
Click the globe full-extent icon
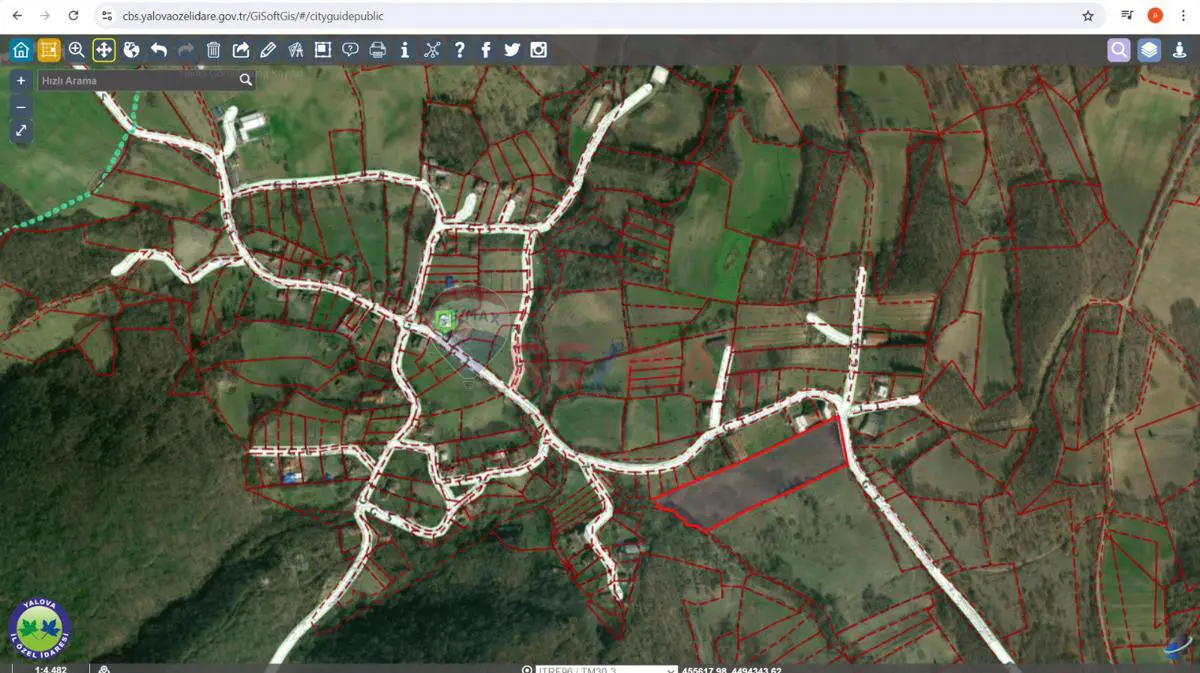coord(131,50)
